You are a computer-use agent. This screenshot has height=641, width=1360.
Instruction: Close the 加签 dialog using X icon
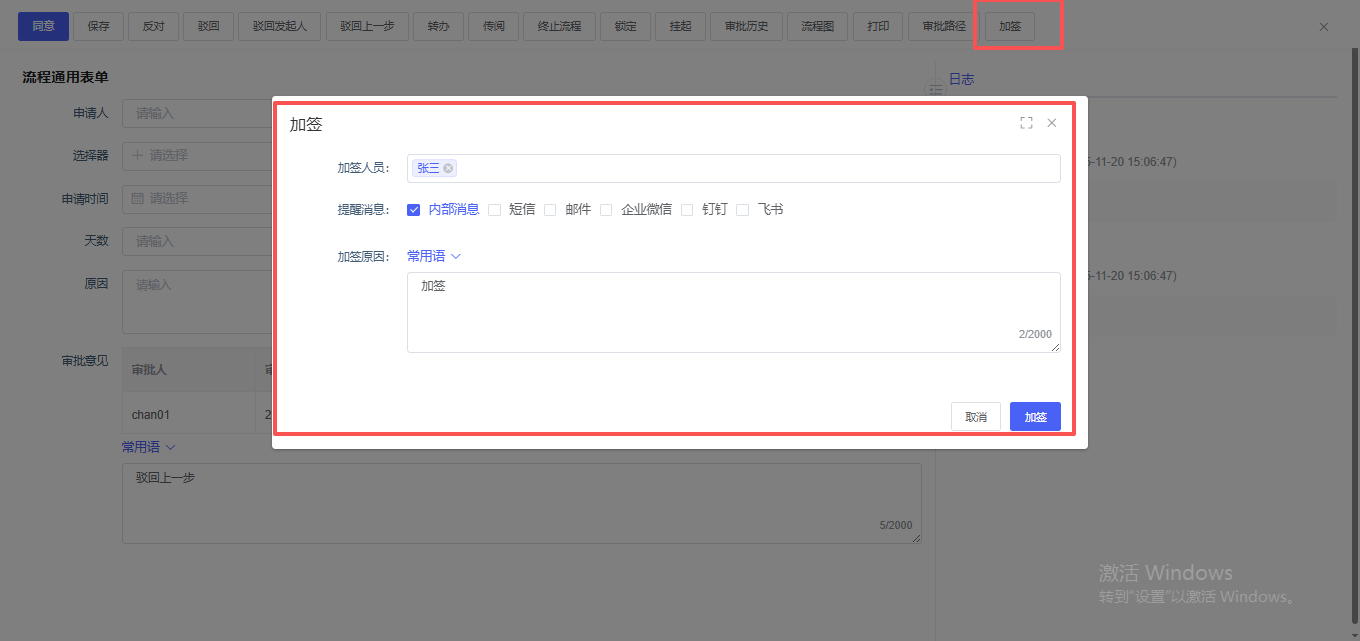click(x=1051, y=123)
